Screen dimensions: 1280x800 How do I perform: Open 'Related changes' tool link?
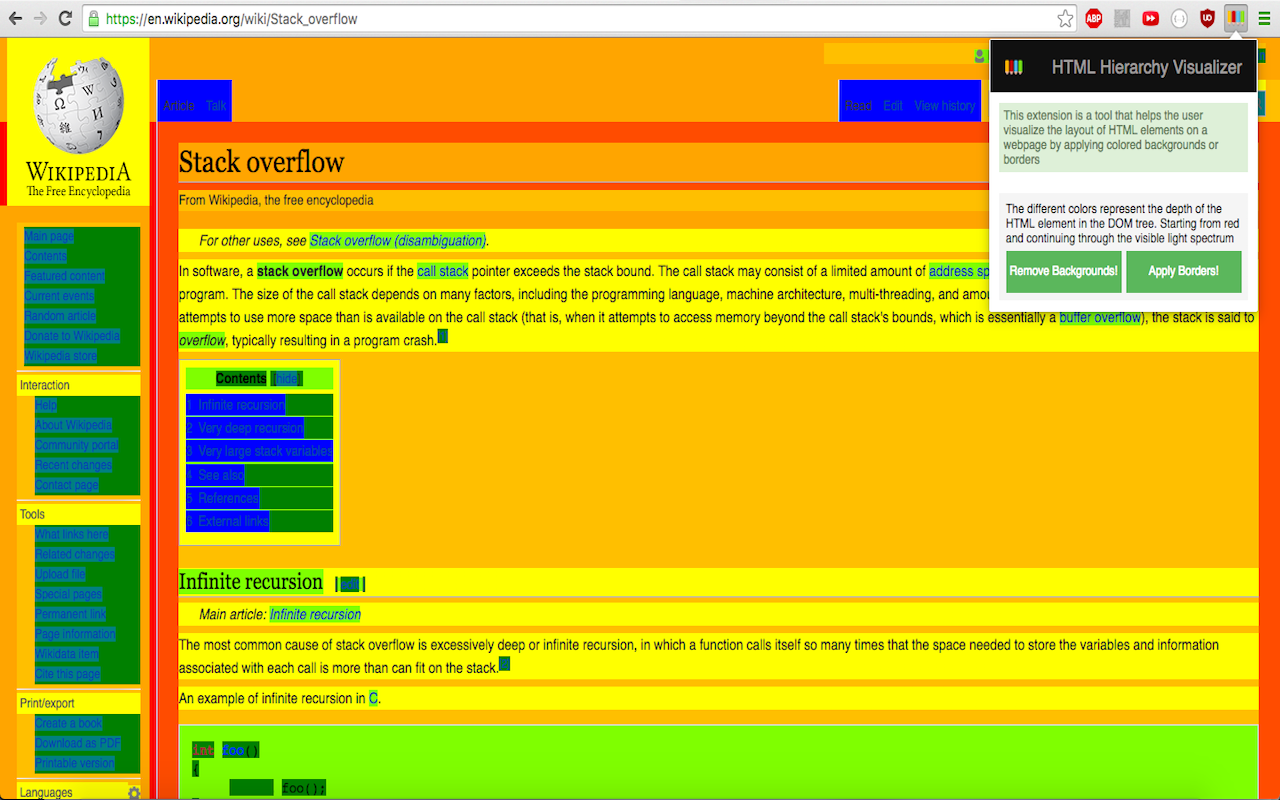tap(75, 554)
